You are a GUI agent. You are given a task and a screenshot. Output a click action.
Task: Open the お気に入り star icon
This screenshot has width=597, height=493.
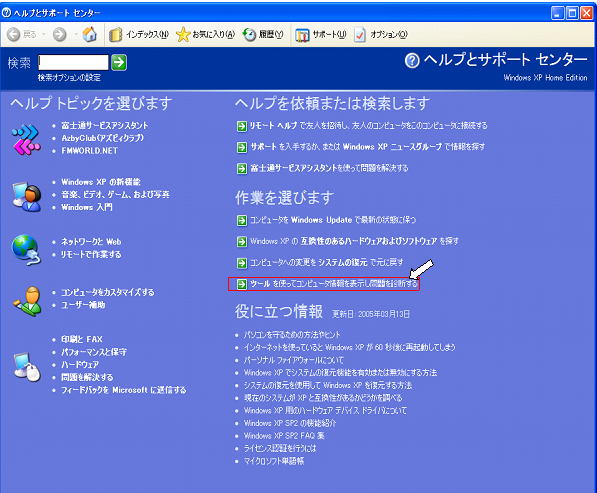pos(183,35)
